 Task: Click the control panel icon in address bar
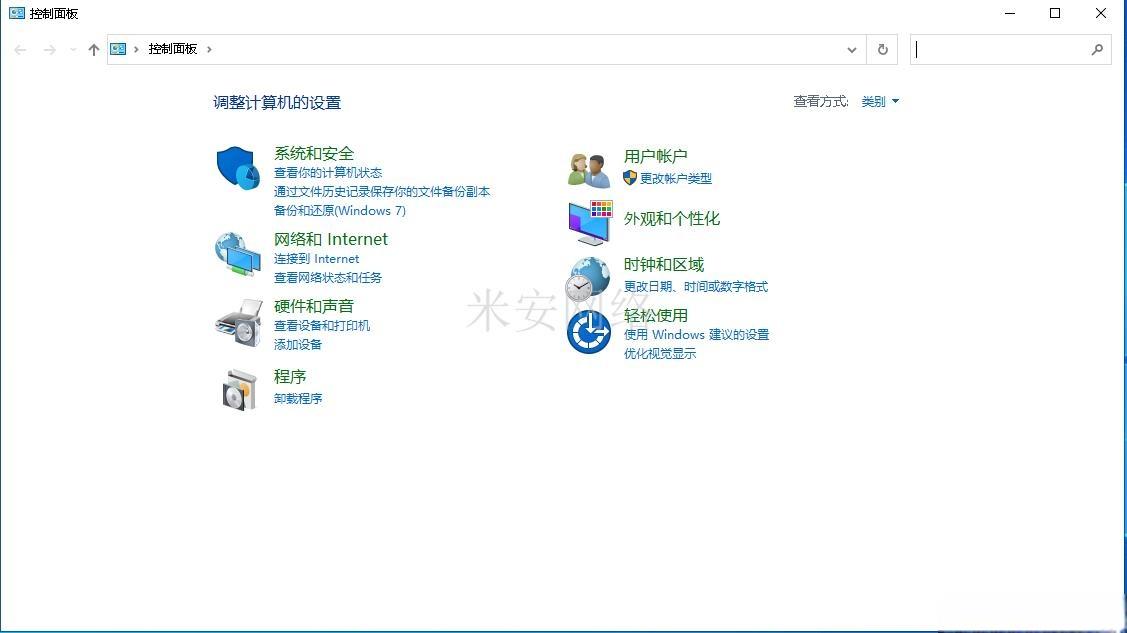click(118, 49)
